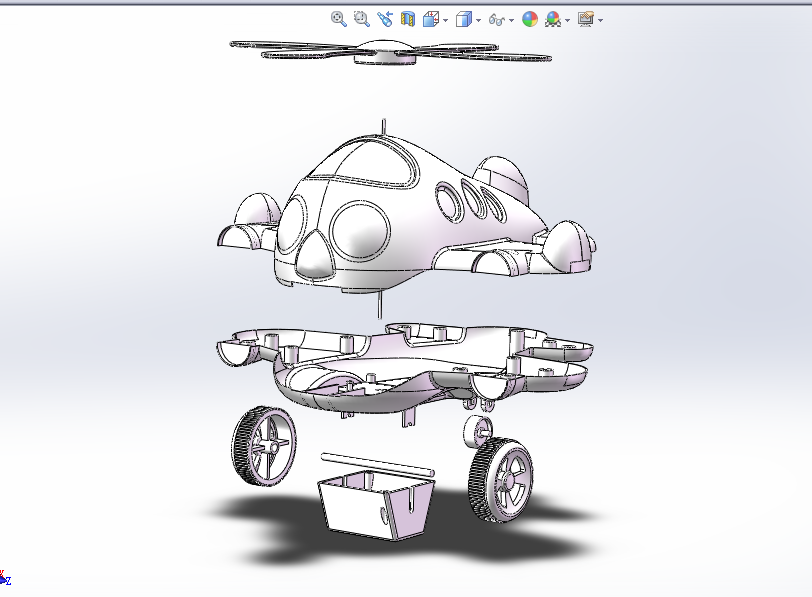The image size is (812, 597).
Task: Open the Edit Appearance color ball
Action: click(530, 19)
